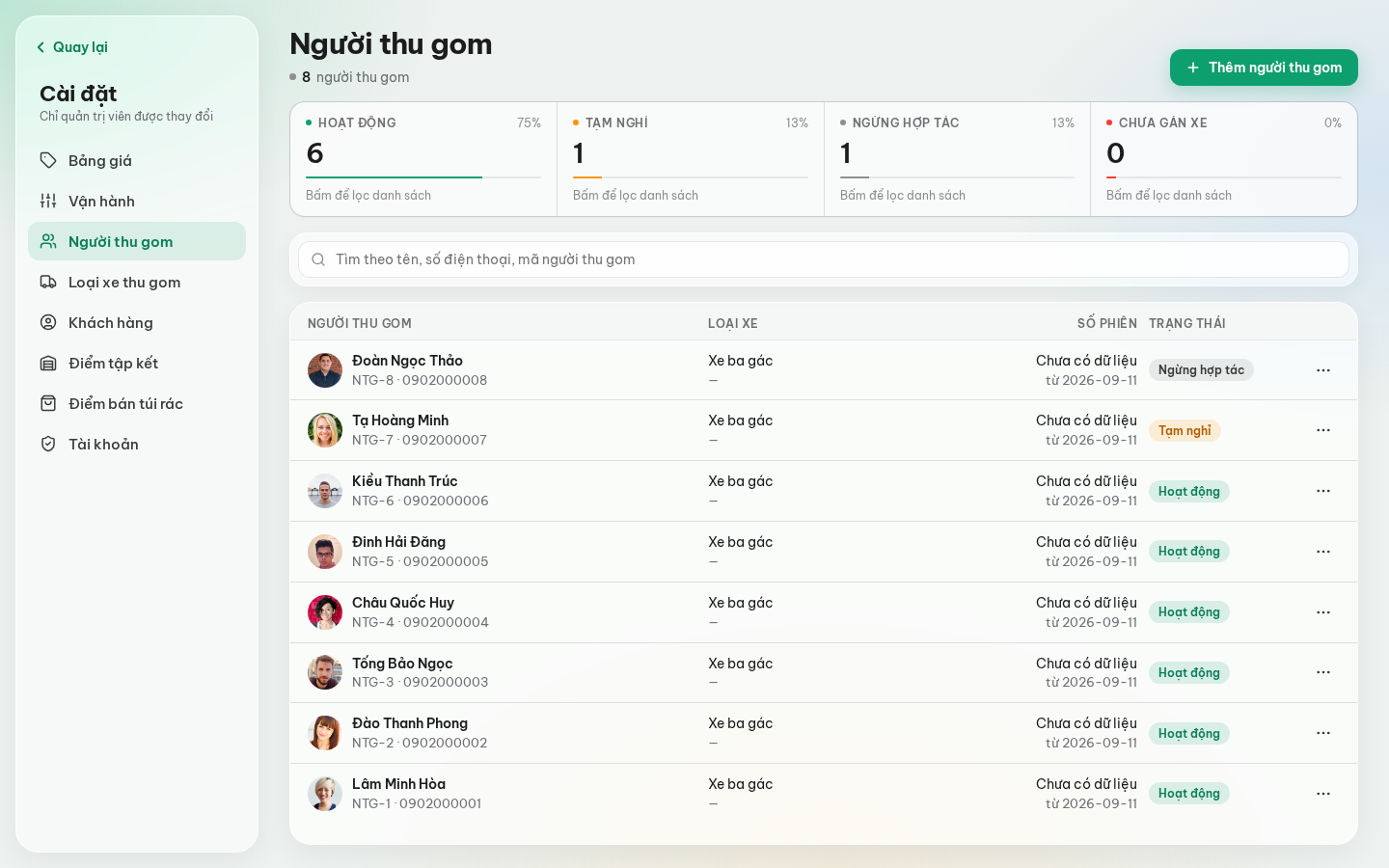Open the three-dot menu for Tạ Hoàng Minh

[x=1323, y=430]
